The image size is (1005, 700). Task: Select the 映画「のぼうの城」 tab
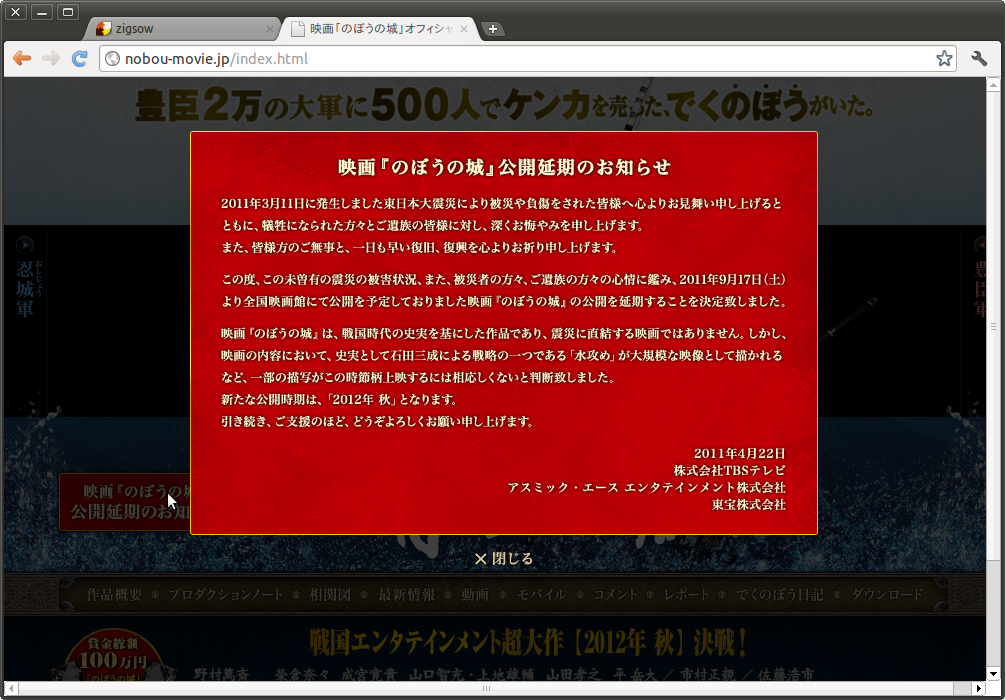pyautogui.click(x=381, y=29)
